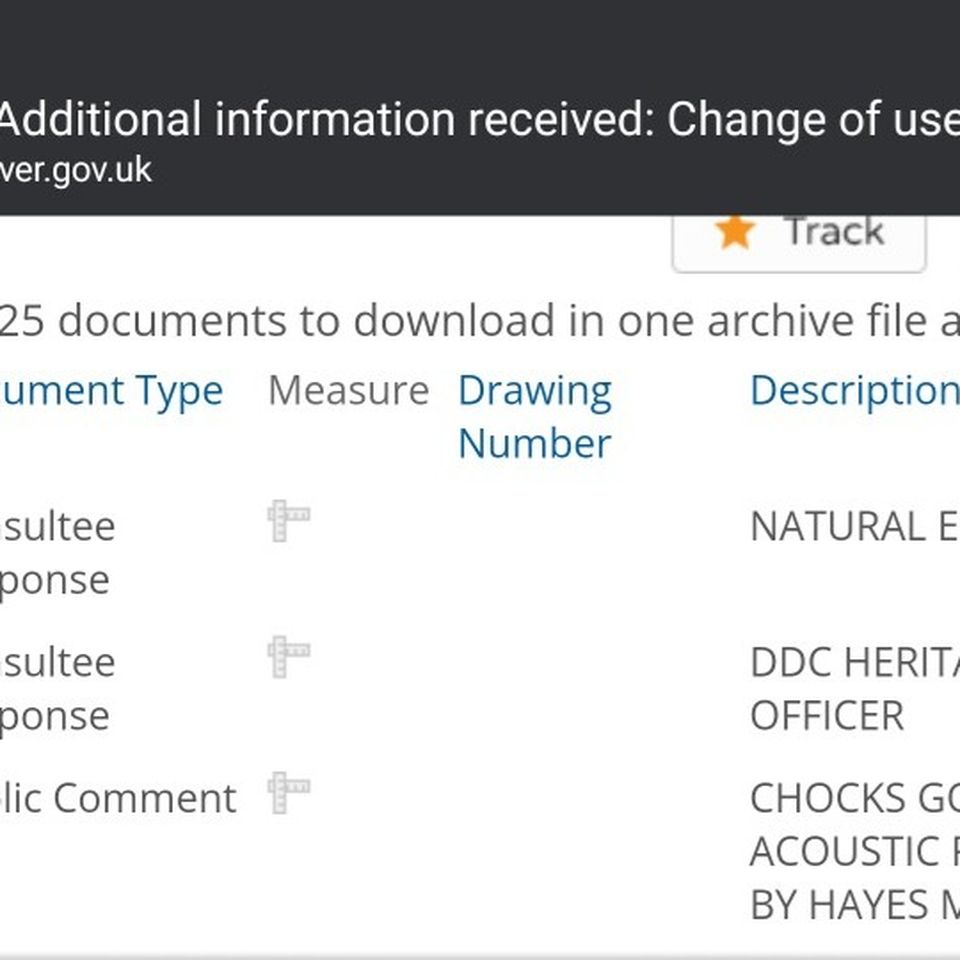Click the gov.uk address in header

click(76, 170)
